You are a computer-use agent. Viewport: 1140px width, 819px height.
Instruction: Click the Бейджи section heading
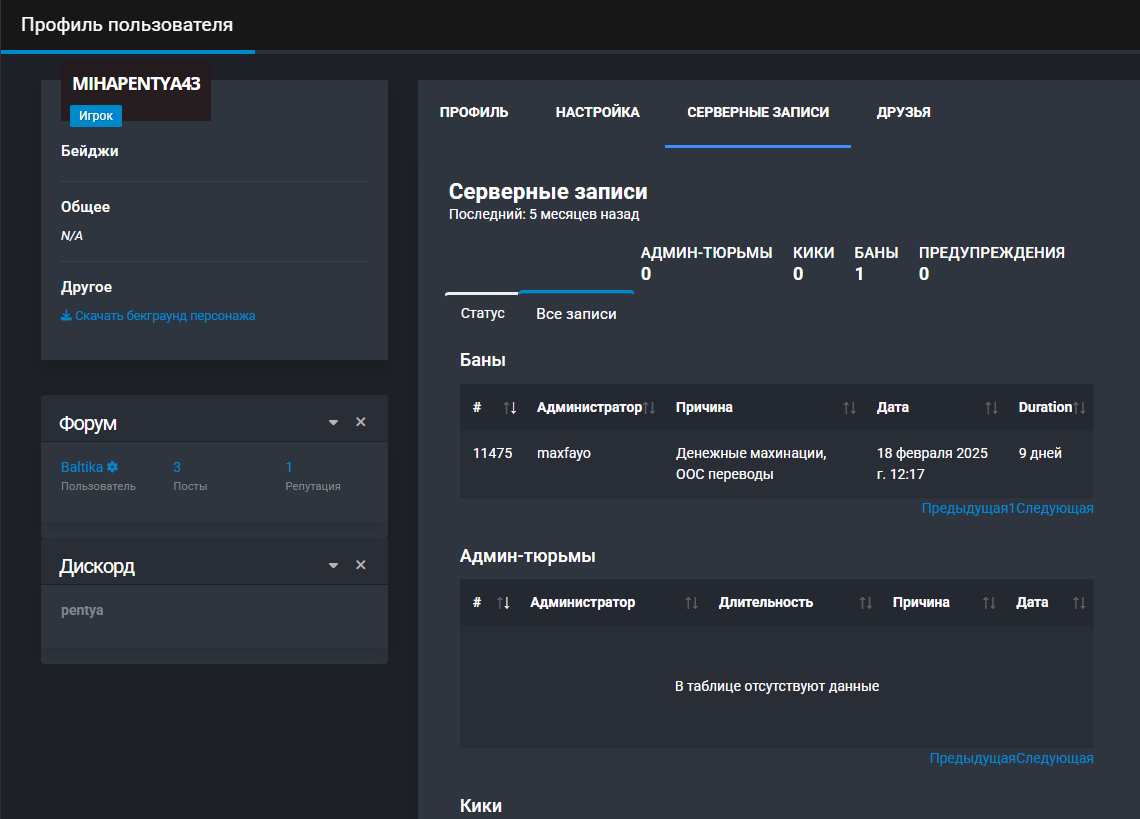point(89,151)
